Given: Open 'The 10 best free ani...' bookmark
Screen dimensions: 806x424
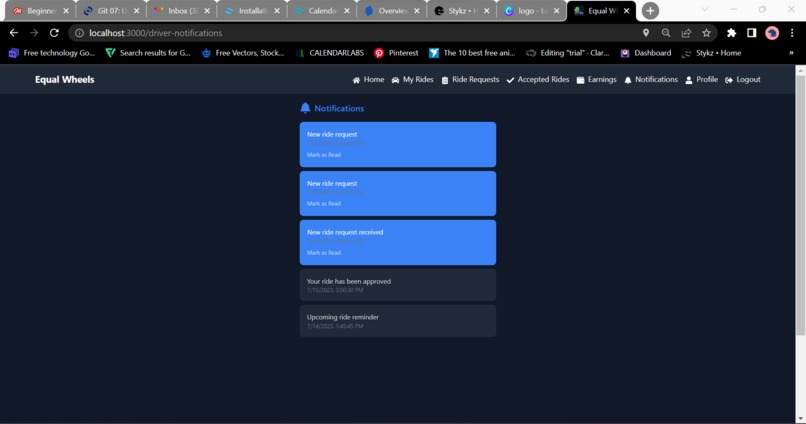Looking at the screenshot, I should [x=472, y=53].
